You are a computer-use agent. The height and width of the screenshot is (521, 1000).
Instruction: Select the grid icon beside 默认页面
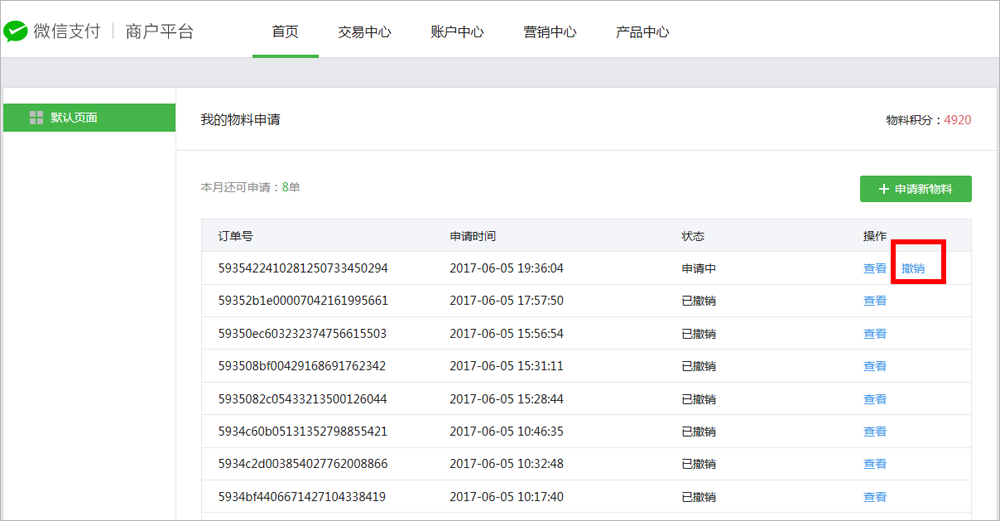(36, 117)
